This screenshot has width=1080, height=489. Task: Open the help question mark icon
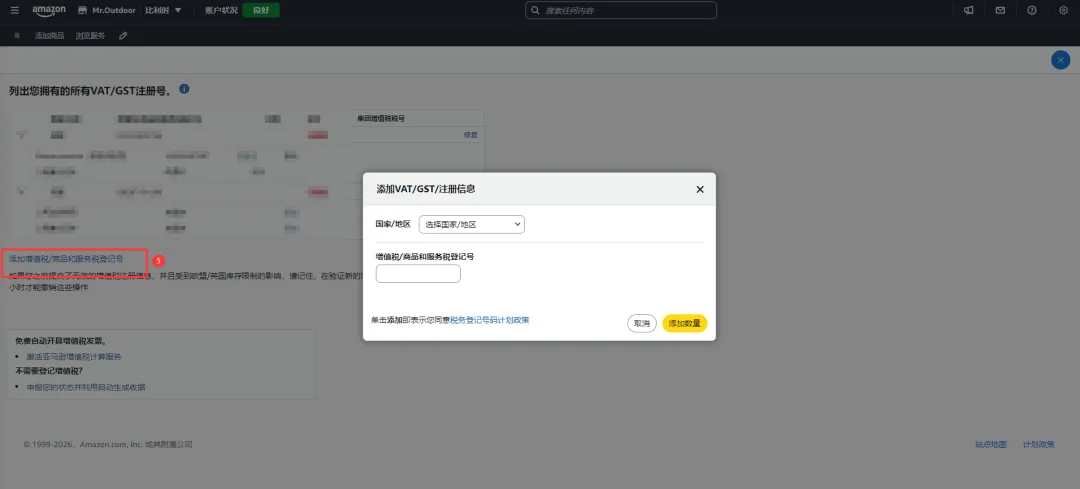pyautogui.click(x=1032, y=10)
